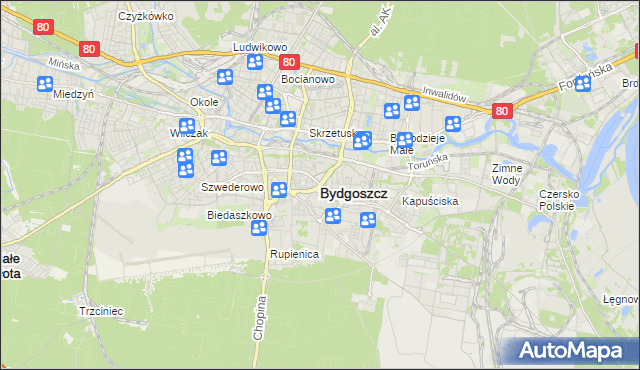640x370 pixels.
Task: Click the POI marker on Fordońska street label
Action: point(583,84)
